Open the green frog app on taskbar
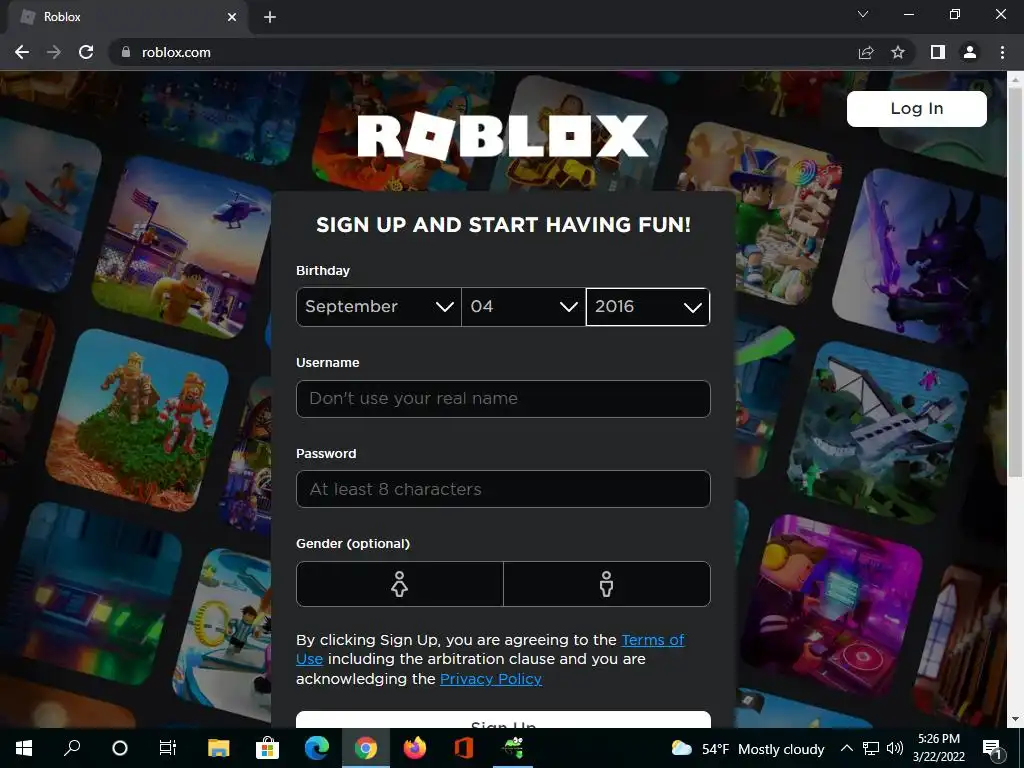1024x768 pixels. (513, 748)
